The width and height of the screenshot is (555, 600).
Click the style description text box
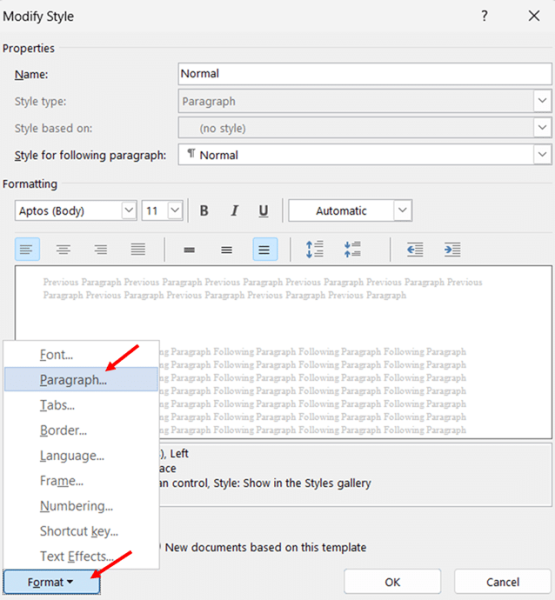[355, 474]
